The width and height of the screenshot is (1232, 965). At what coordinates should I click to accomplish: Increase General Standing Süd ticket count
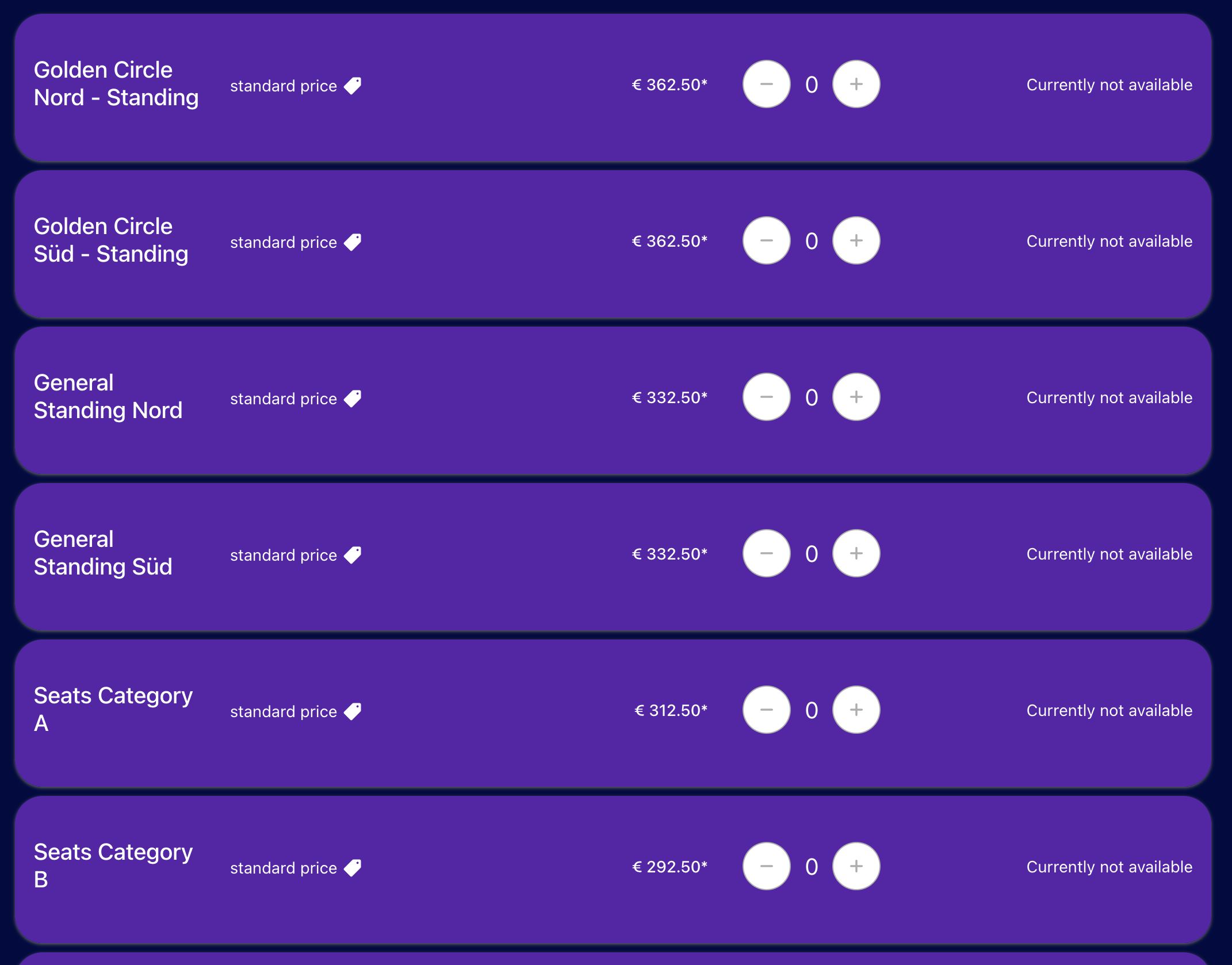(856, 554)
